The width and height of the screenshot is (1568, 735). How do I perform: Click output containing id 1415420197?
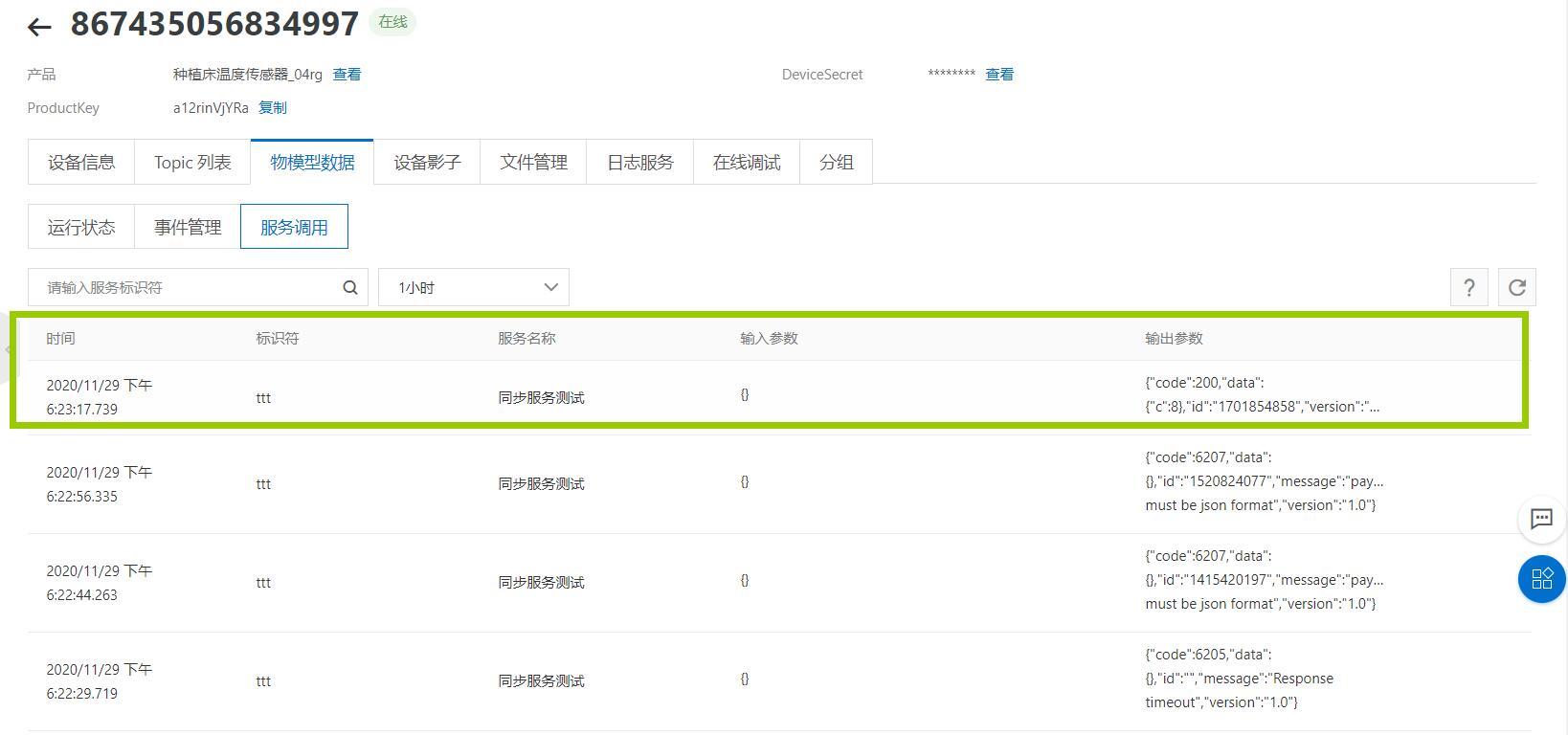click(1265, 580)
